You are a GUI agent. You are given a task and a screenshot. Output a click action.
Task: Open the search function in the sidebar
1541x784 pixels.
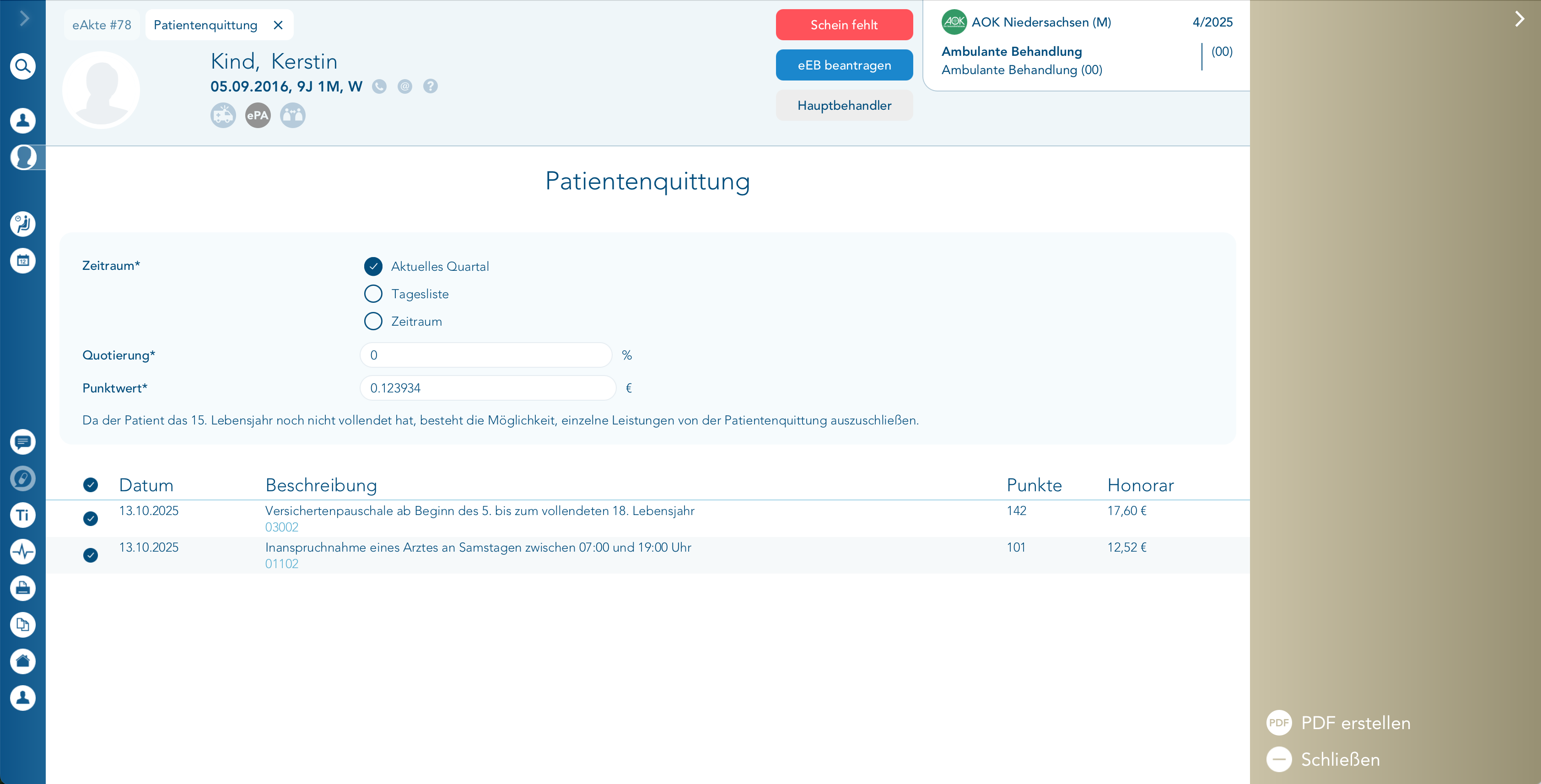click(x=23, y=66)
